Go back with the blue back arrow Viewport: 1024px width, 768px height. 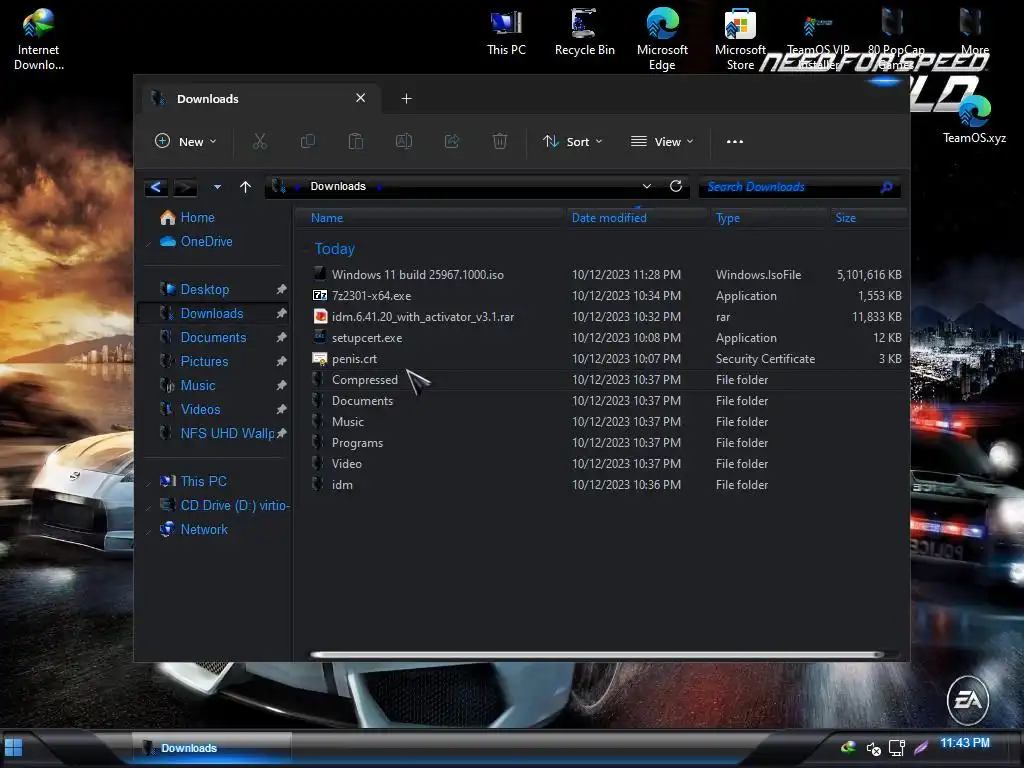click(156, 187)
